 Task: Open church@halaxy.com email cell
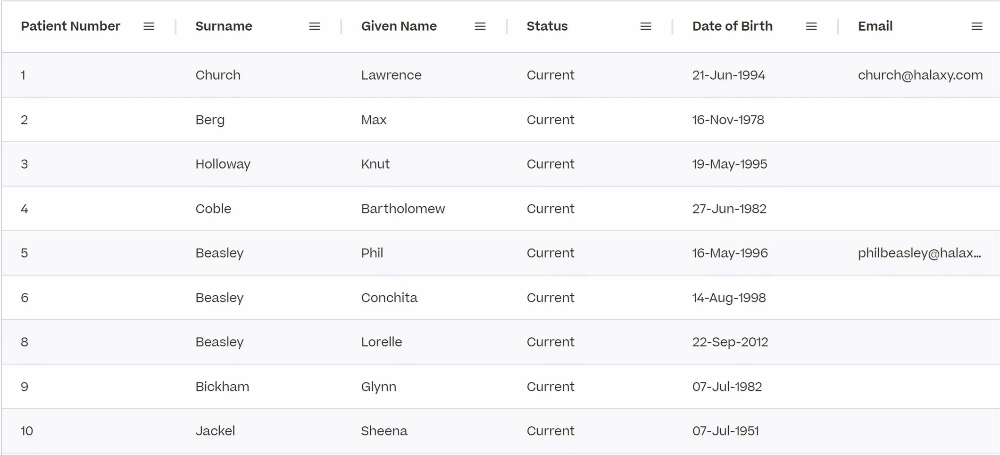pyautogui.click(x=920, y=75)
